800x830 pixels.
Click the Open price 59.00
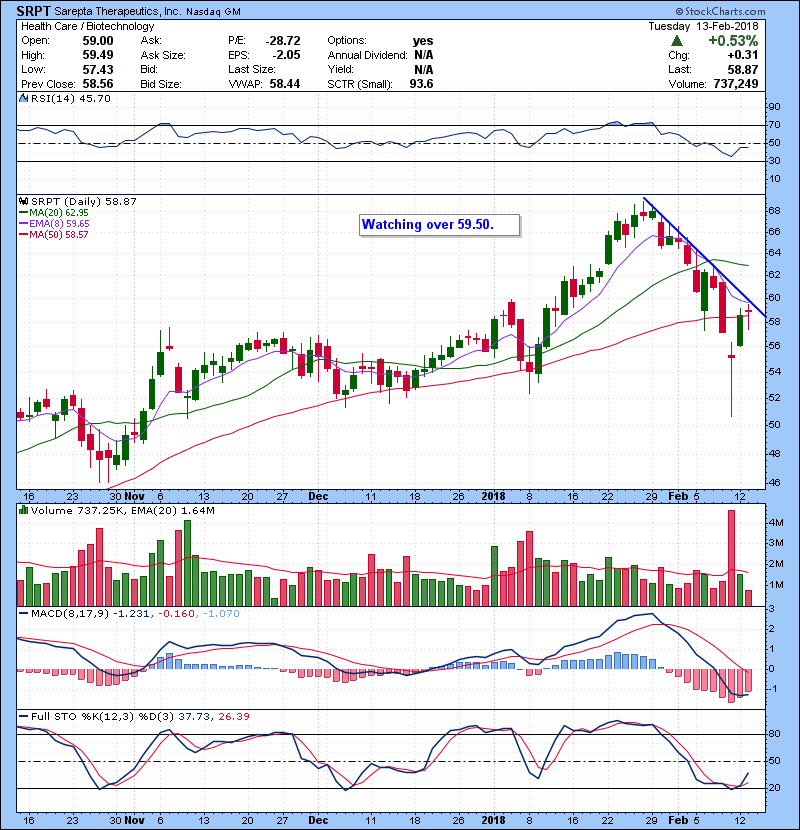(98, 41)
